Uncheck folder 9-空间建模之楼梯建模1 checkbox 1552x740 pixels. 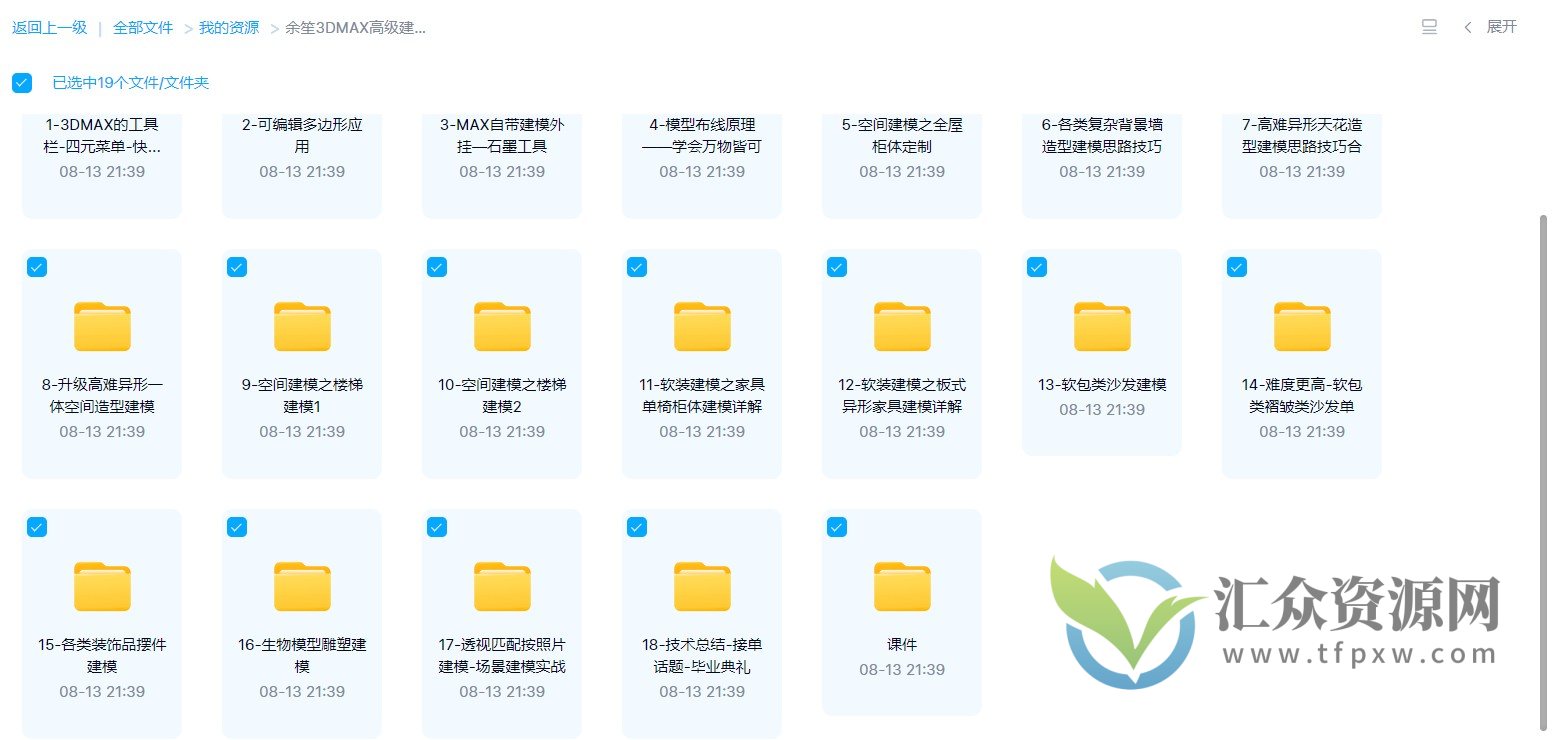point(237,267)
